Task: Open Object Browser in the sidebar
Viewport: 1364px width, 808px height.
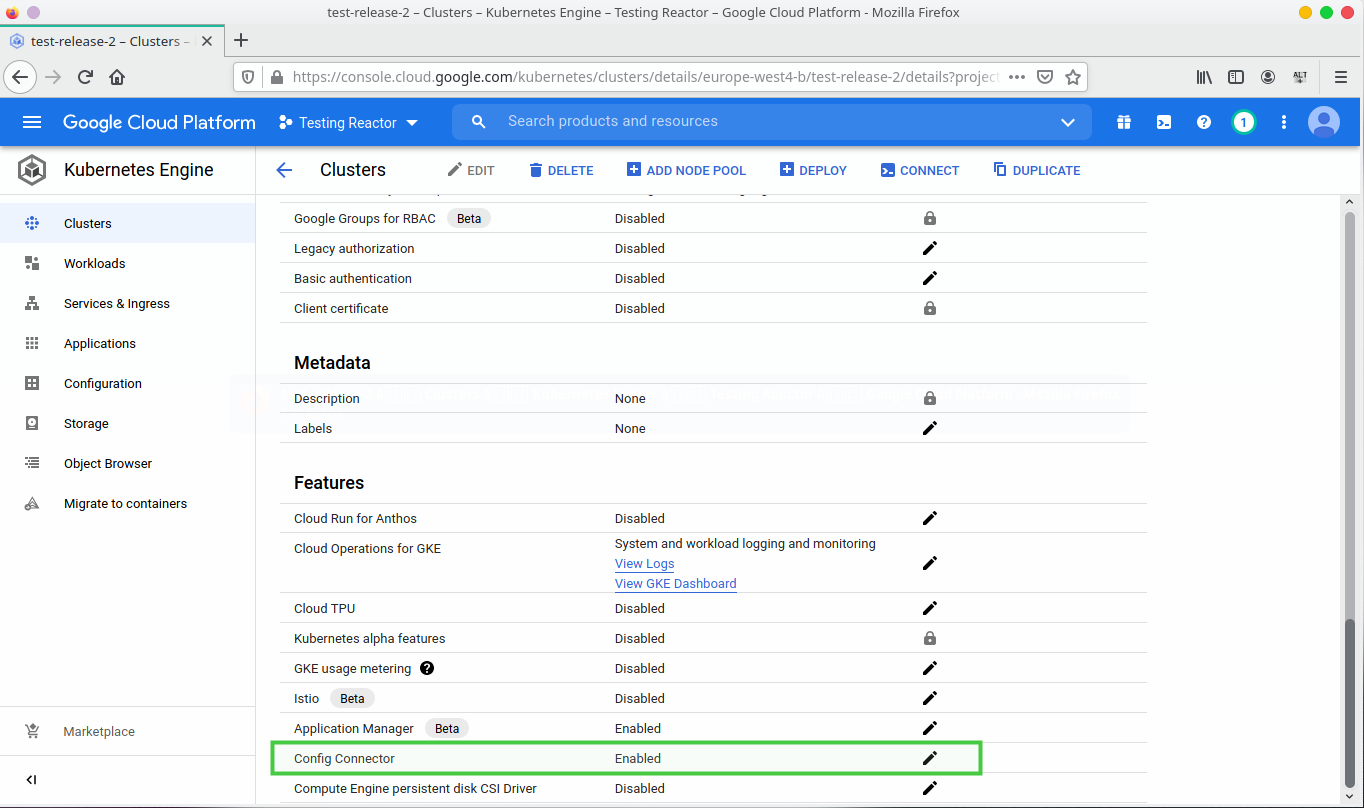Action: (128, 463)
